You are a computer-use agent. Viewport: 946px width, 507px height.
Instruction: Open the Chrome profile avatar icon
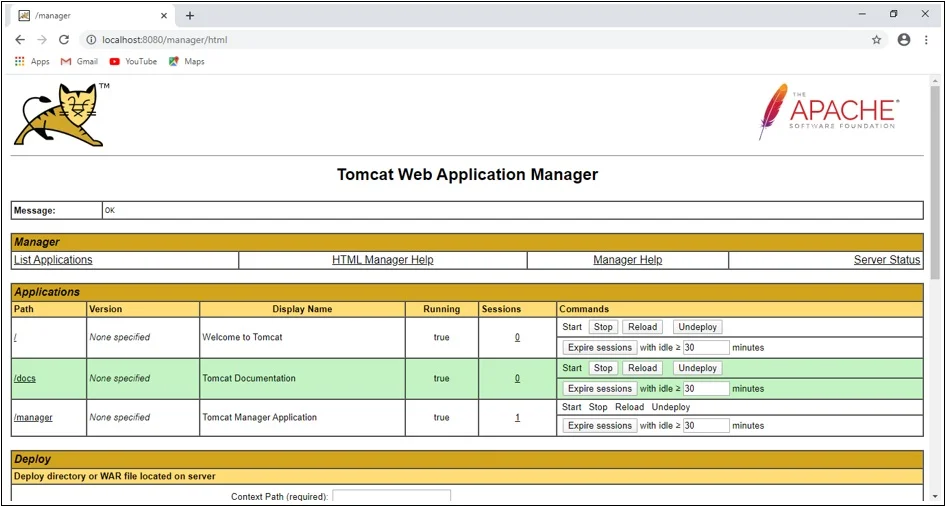(903, 40)
